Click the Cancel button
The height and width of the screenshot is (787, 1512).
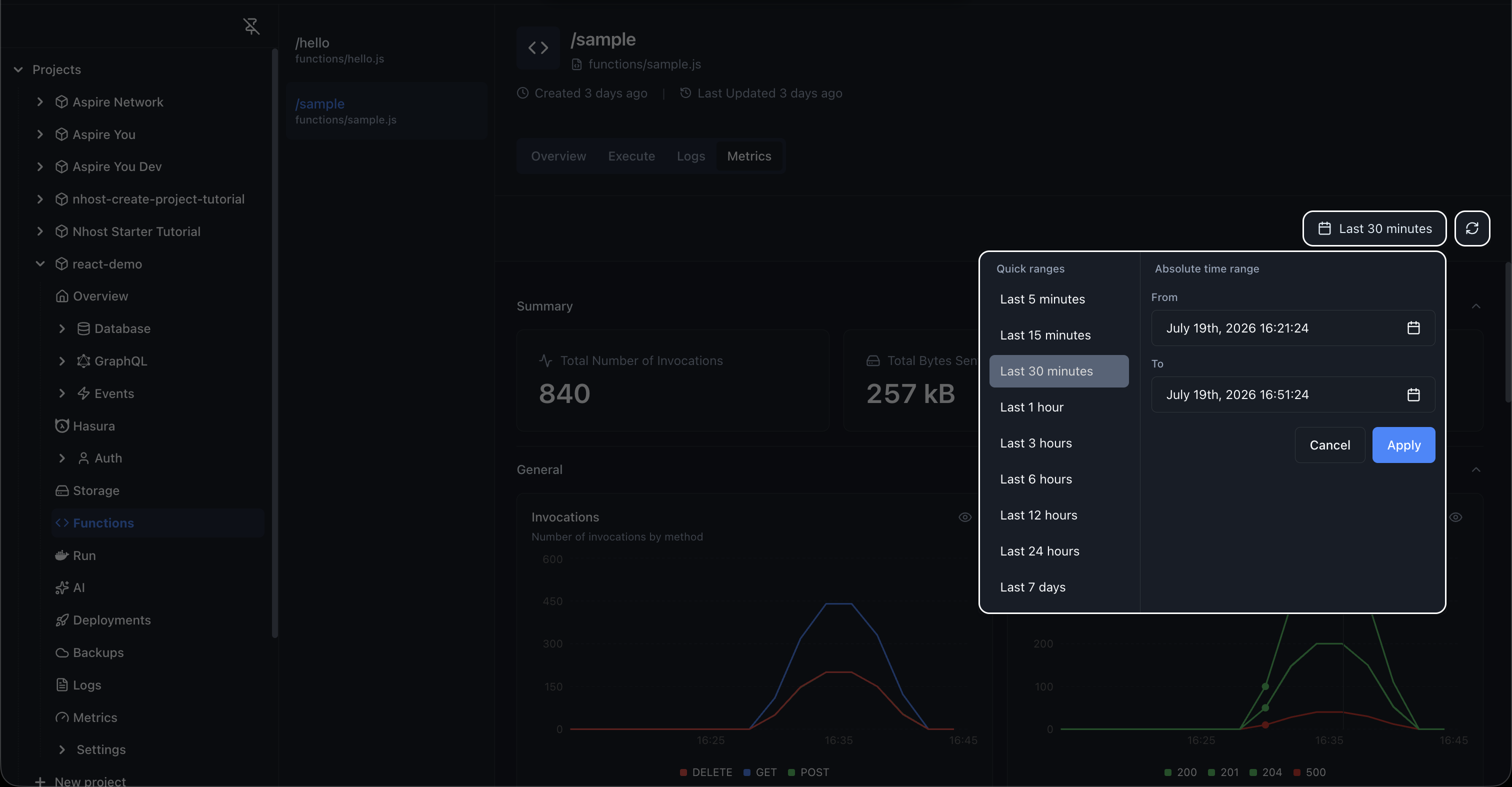click(x=1329, y=445)
